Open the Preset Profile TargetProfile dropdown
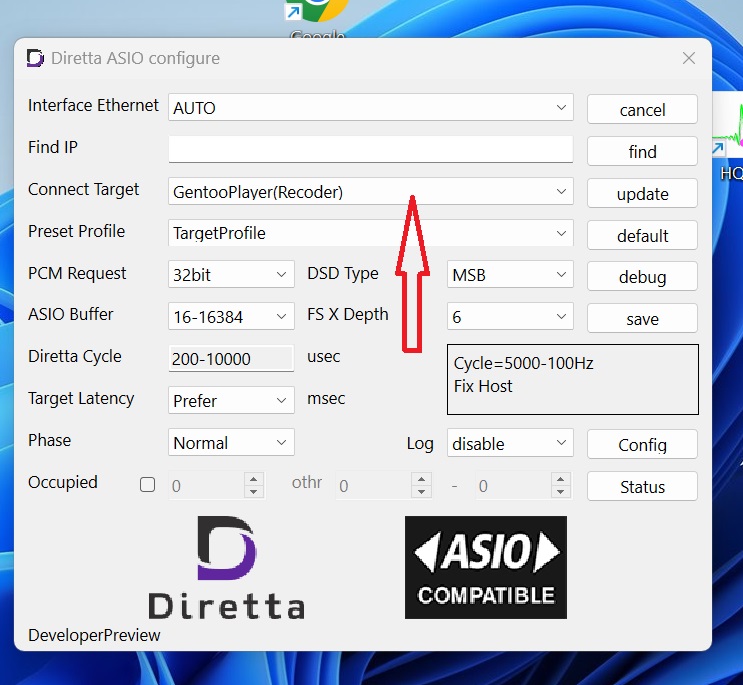The width and height of the screenshot is (743, 685). tap(371, 233)
